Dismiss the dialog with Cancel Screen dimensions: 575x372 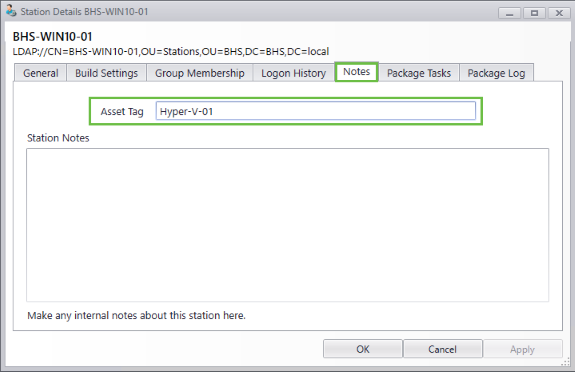point(443,349)
